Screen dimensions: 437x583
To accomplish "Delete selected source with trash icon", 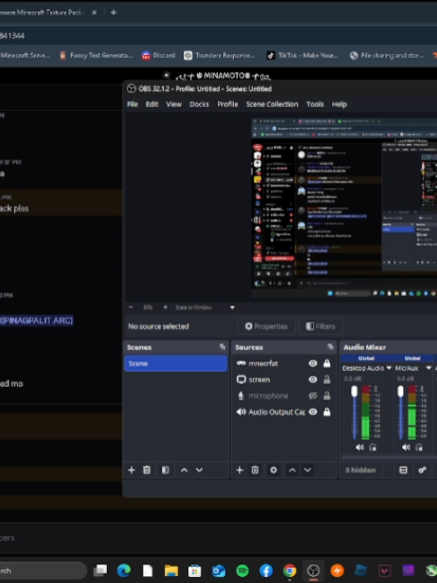I will point(255,470).
